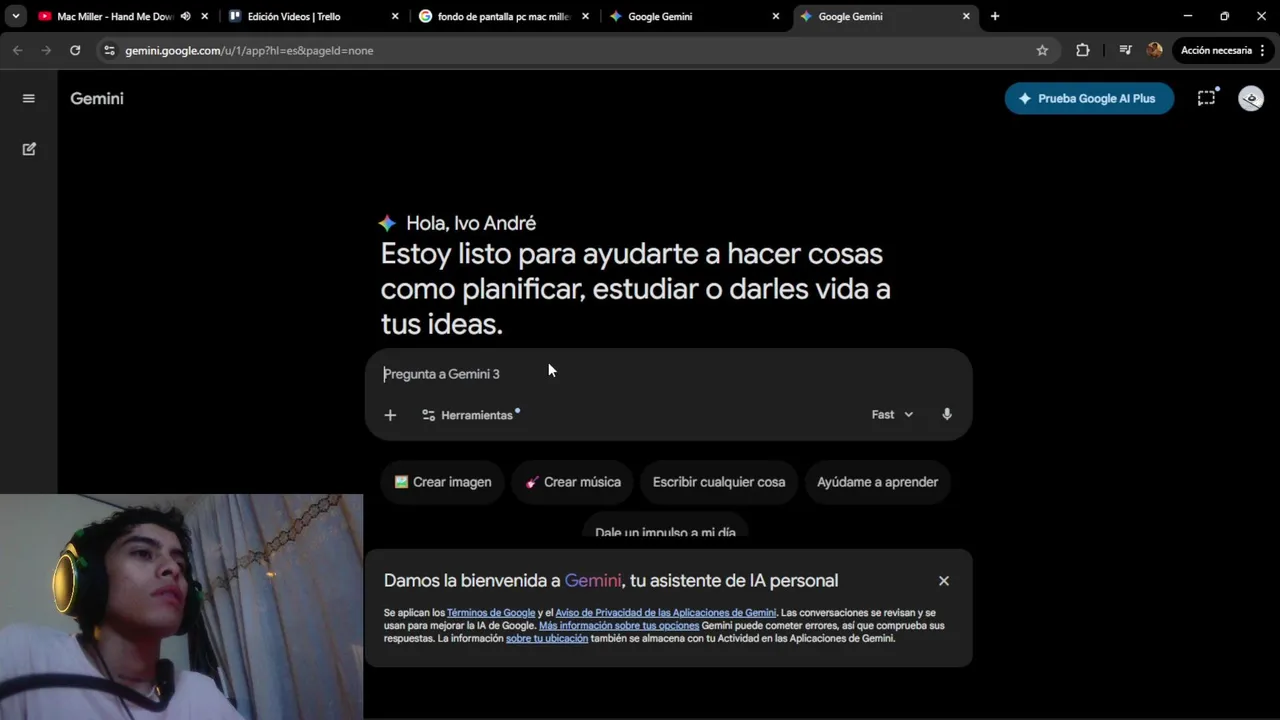The image size is (1280, 720).
Task: Dismiss the Gemini welcome banner
Action: pos(943,581)
